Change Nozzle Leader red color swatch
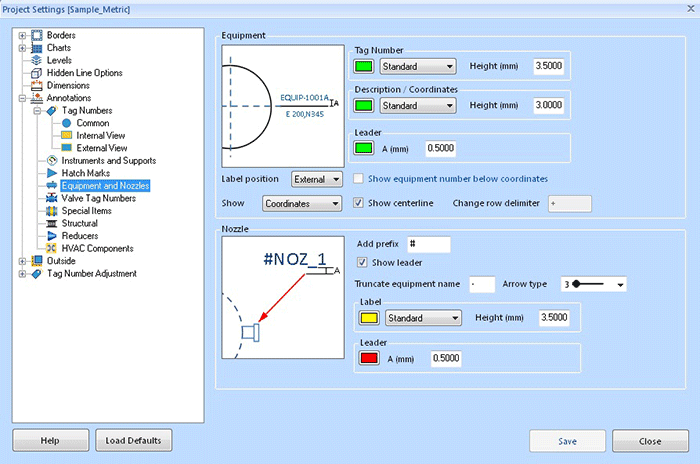 pyautogui.click(x=369, y=358)
